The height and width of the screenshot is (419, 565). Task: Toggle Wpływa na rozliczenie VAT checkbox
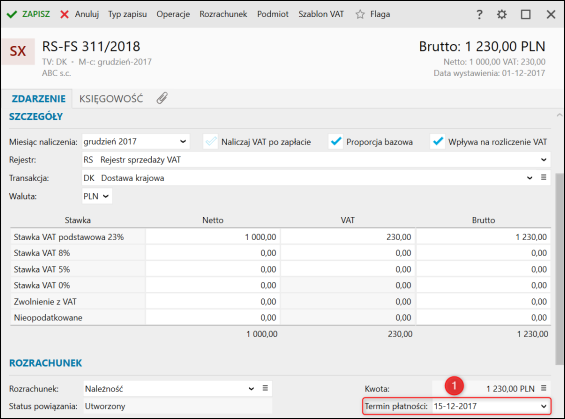tap(437, 142)
